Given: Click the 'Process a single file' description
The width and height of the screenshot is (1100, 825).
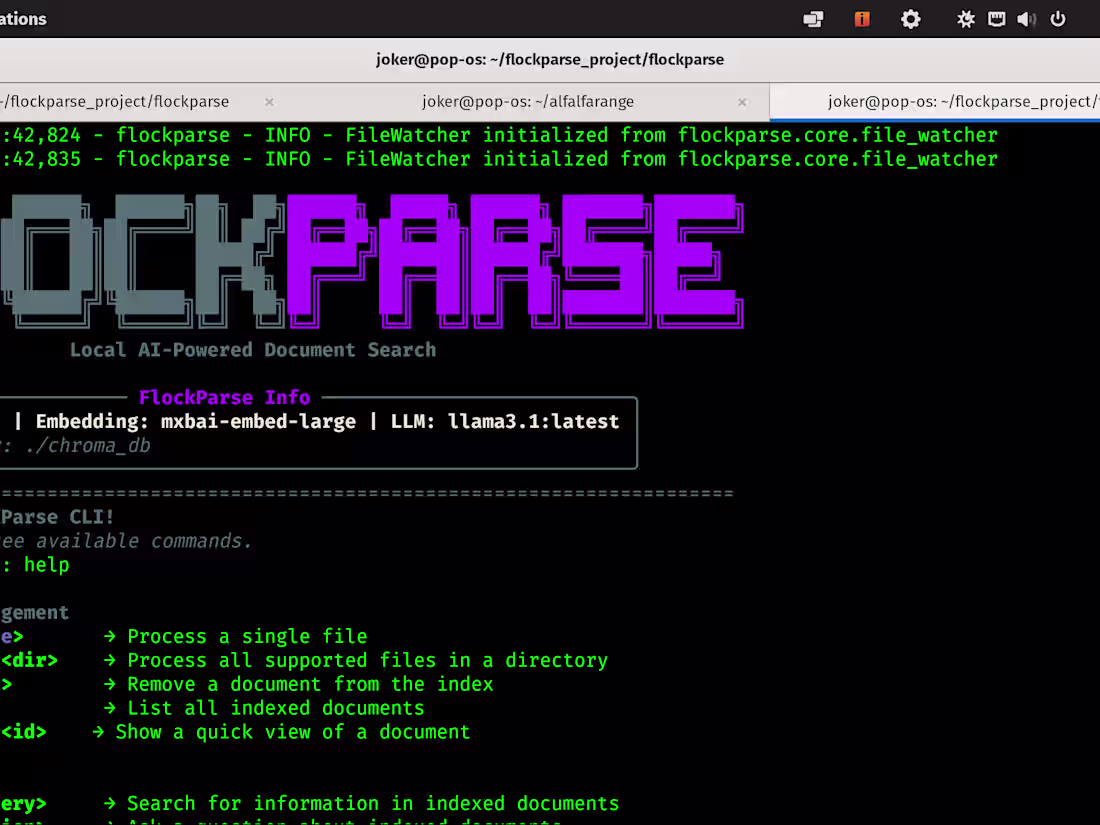Looking at the screenshot, I should tap(247, 636).
